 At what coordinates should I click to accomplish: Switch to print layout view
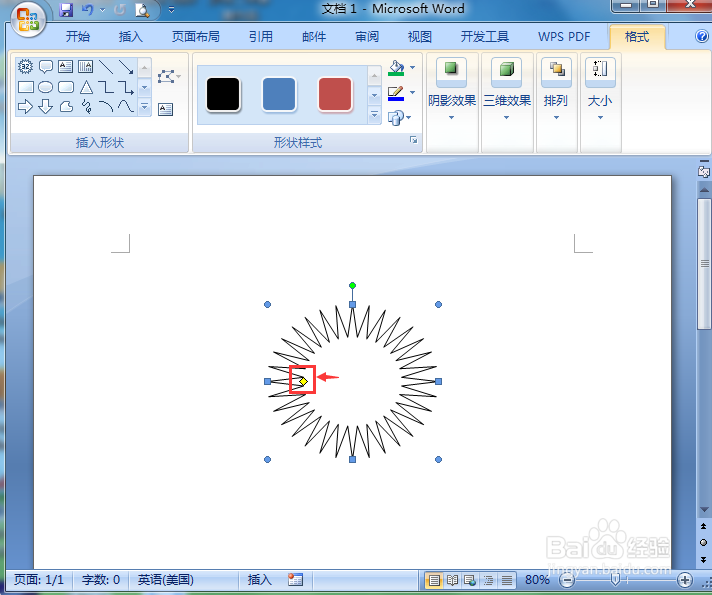434,580
